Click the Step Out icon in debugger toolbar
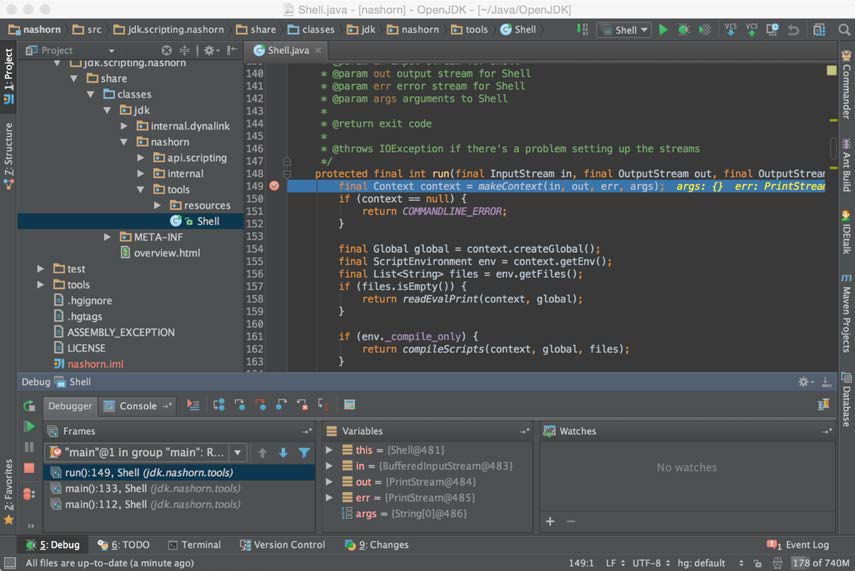The image size is (855, 571). pos(281,405)
